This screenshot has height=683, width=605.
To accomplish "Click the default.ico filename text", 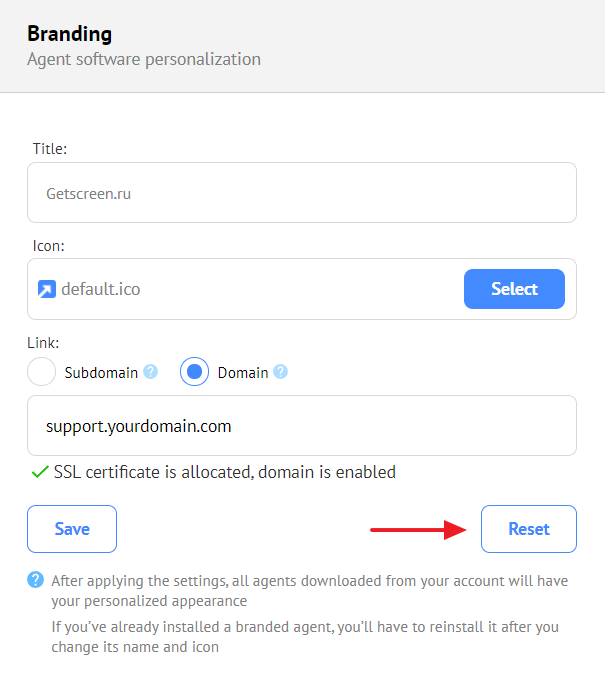I will 101,289.
